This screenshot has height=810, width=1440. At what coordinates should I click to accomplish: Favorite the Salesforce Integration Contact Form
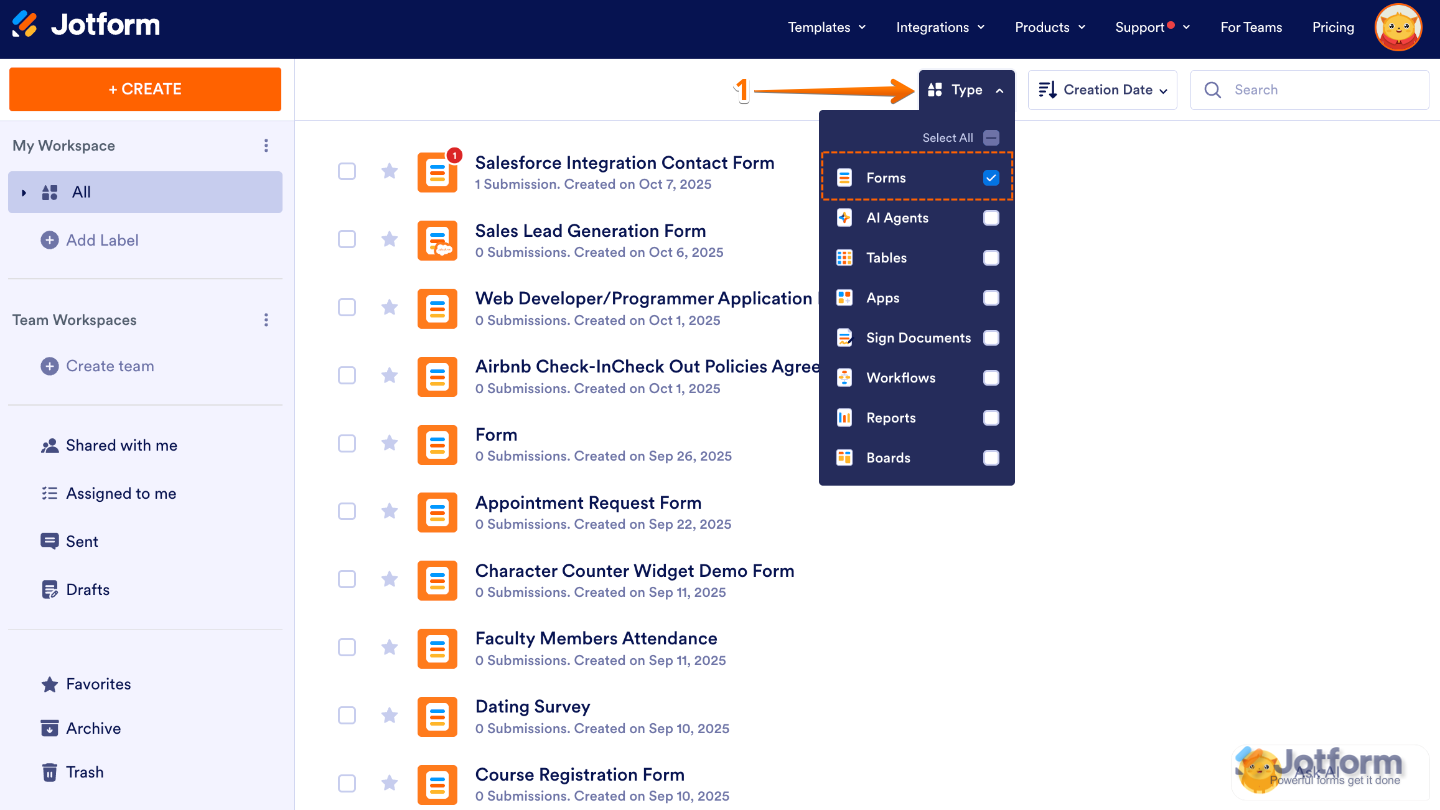pyautogui.click(x=389, y=171)
